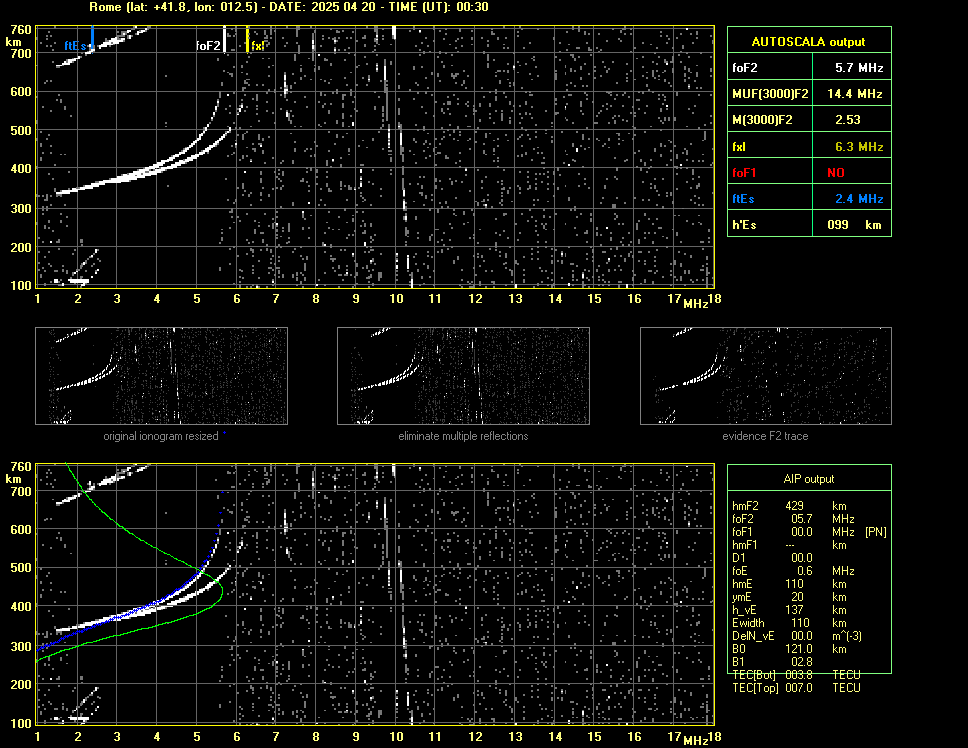This screenshot has height=748, width=968.
Task: Click the Rome date and time header text
Action: [289, 7]
